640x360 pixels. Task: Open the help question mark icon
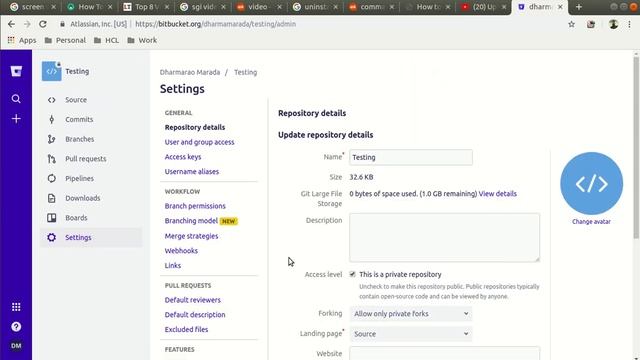[x=16, y=327]
